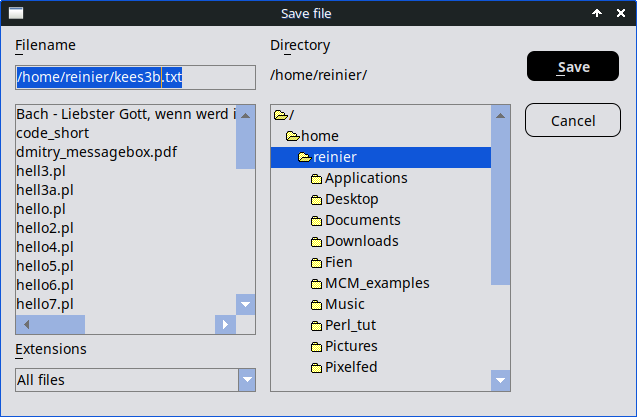Click the Applications folder icon
This screenshot has width=637, height=417.
click(x=316, y=179)
